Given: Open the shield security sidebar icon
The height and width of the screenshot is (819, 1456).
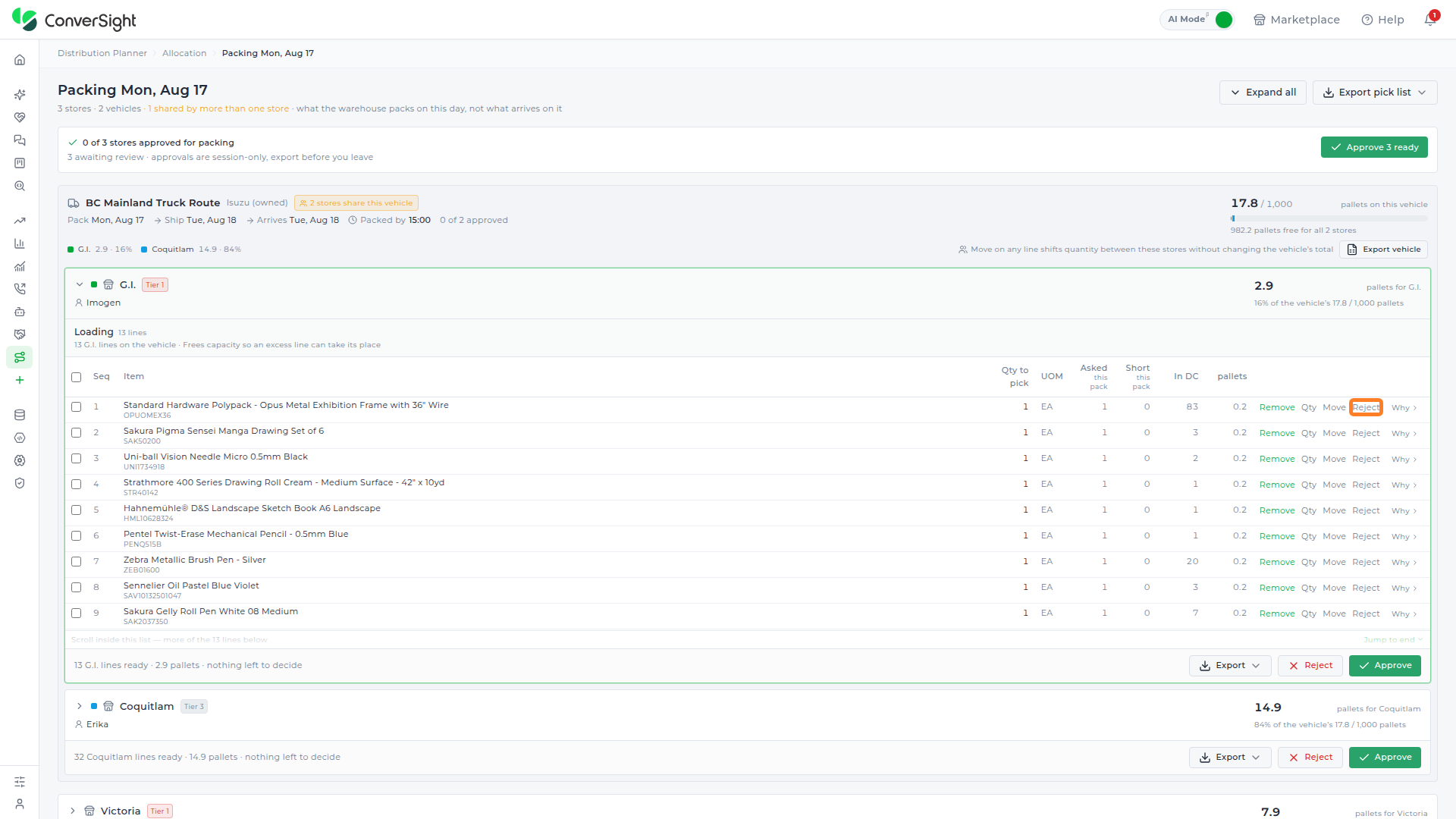Looking at the screenshot, I should coord(20,483).
